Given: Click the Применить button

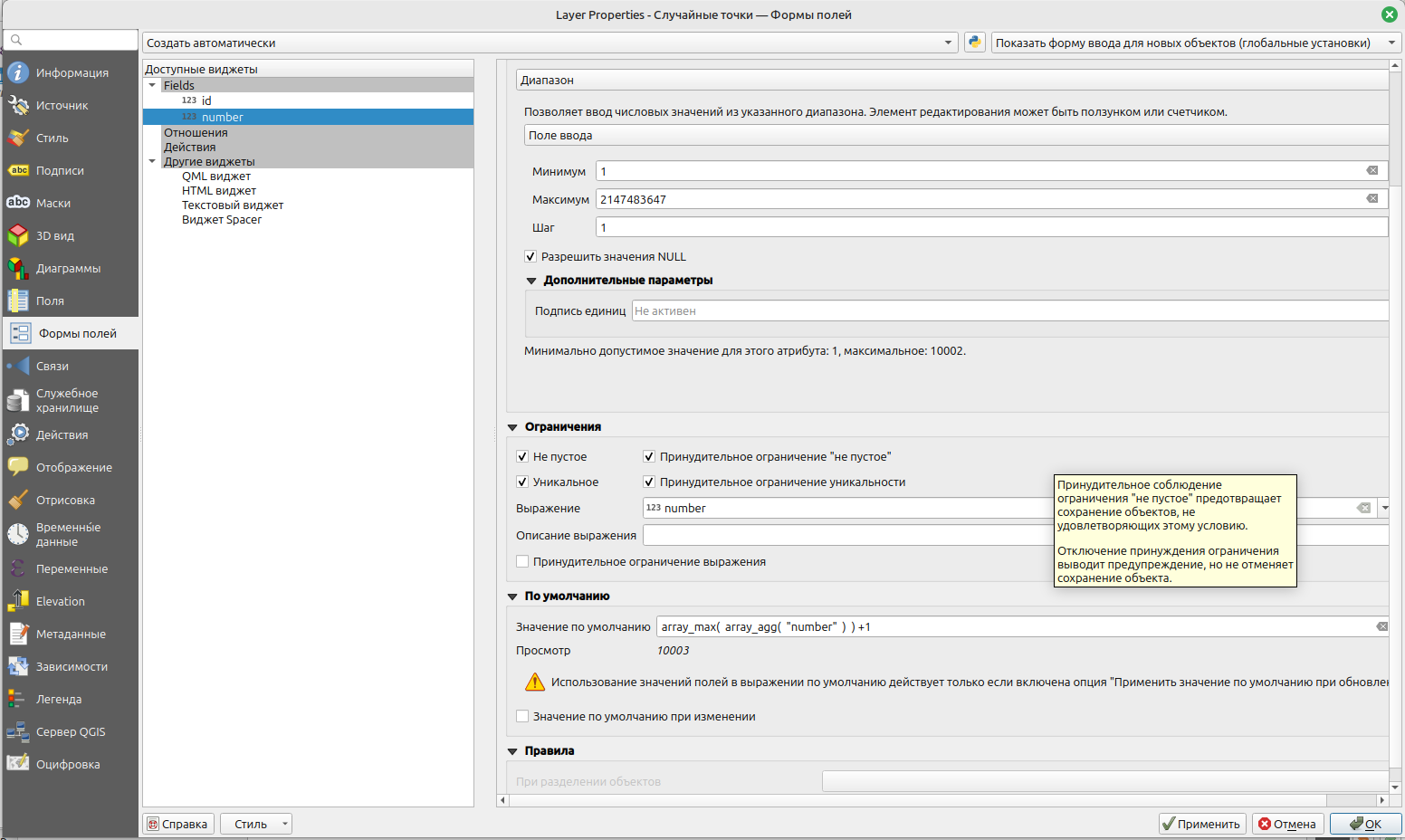Looking at the screenshot, I should [1202, 824].
